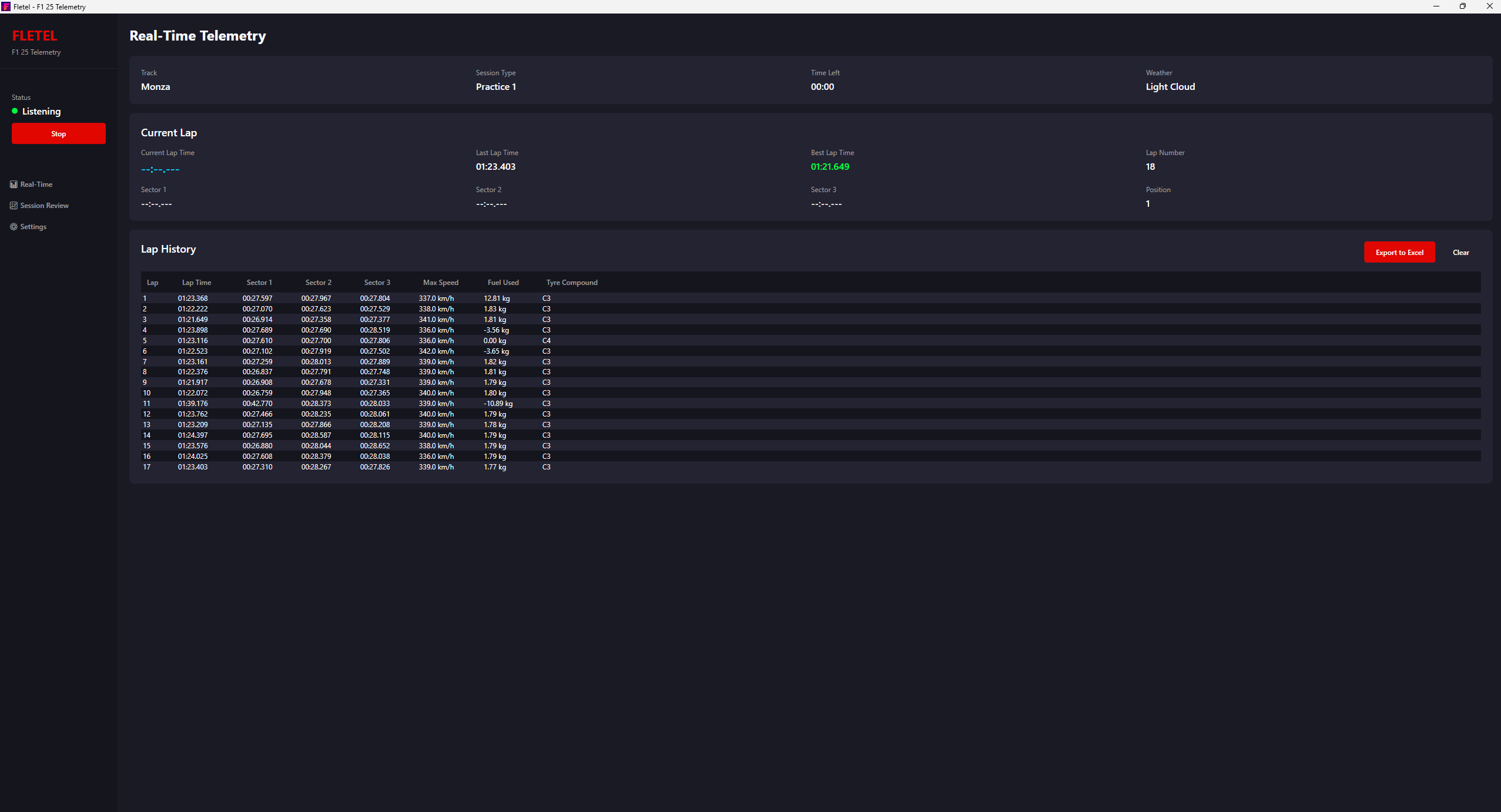Click Export to Excel

tap(1399, 252)
